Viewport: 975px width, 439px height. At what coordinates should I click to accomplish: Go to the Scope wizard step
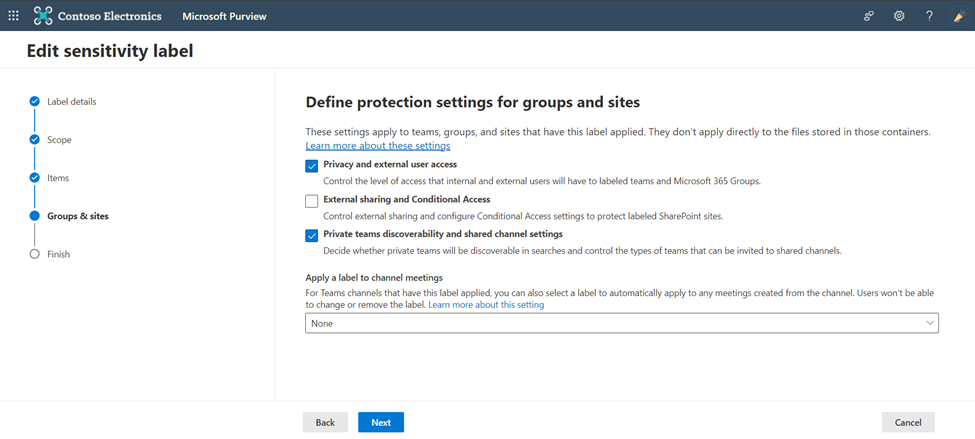click(59, 140)
